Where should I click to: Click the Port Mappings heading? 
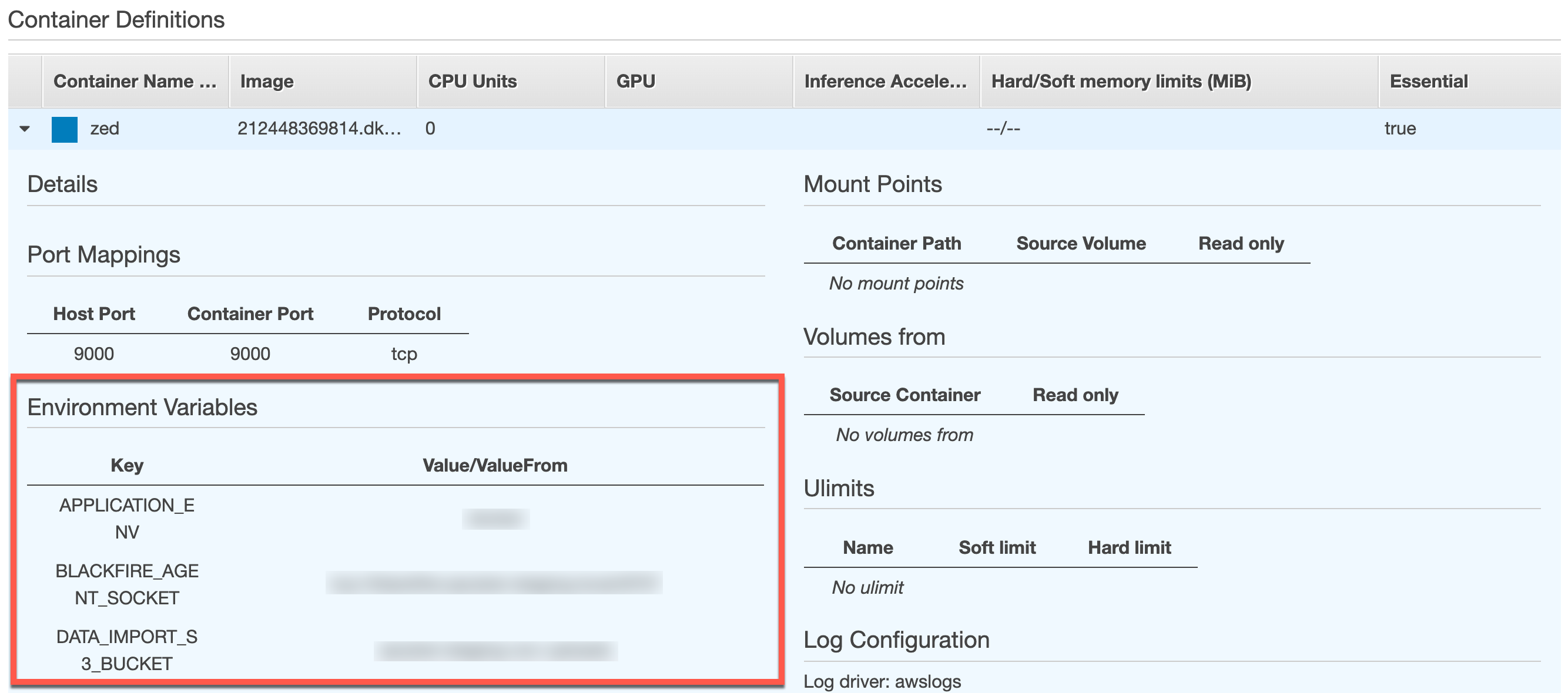pos(103,255)
